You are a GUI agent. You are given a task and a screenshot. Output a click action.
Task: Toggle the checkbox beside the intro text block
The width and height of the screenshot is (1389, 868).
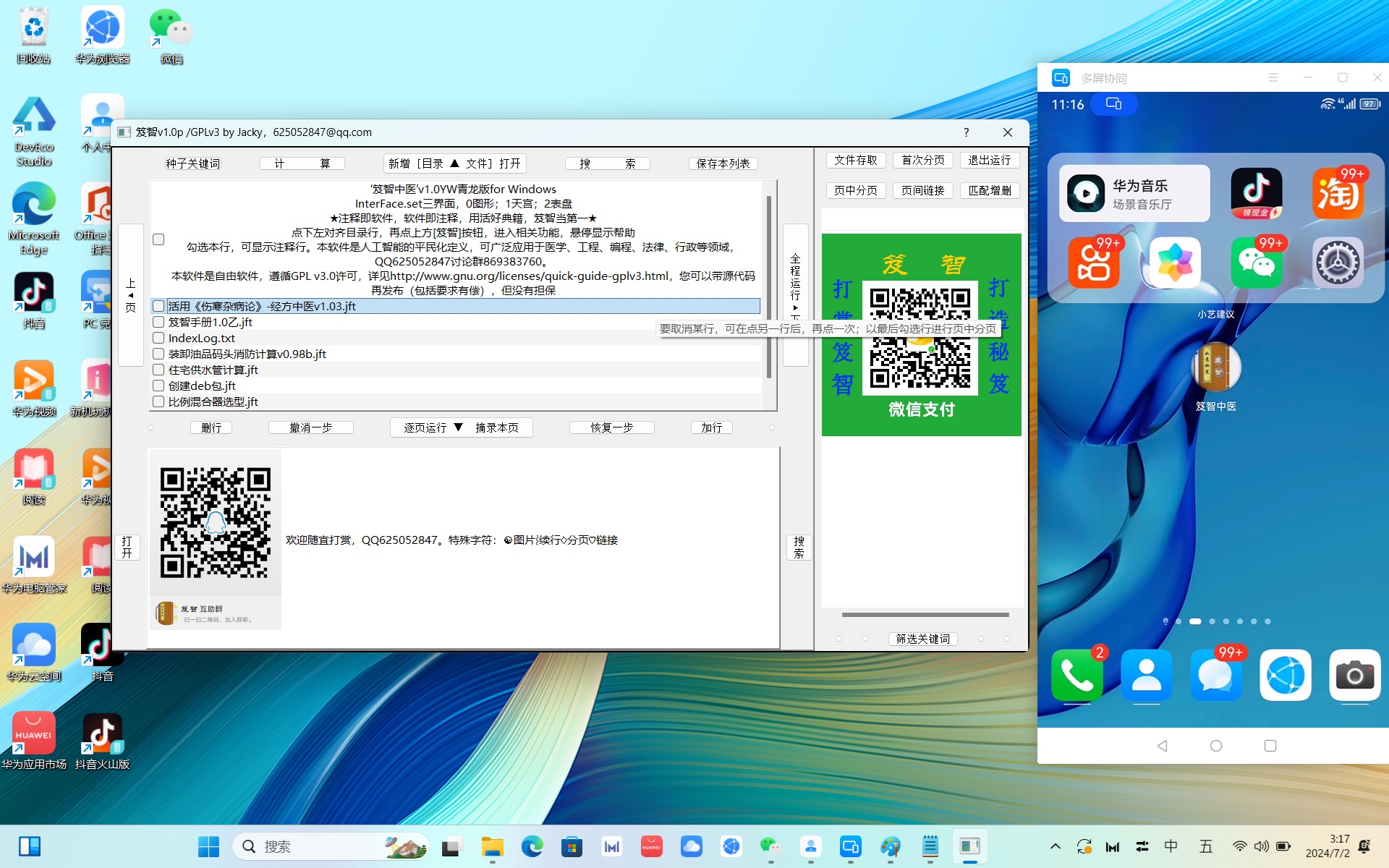click(158, 239)
